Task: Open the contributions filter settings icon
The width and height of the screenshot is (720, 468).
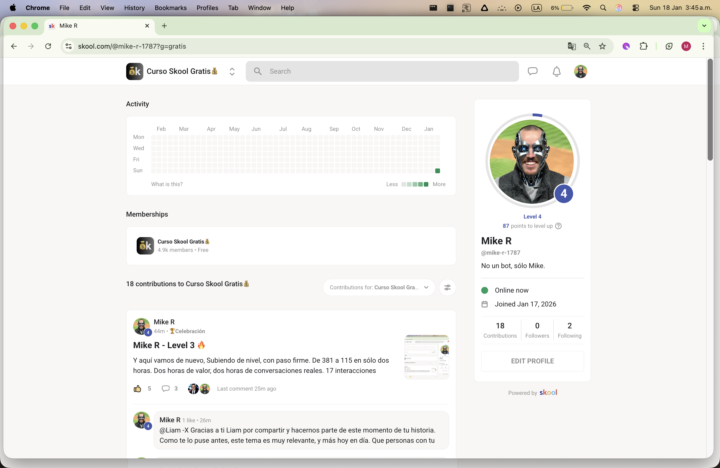Action: pyautogui.click(x=447, y=288)
